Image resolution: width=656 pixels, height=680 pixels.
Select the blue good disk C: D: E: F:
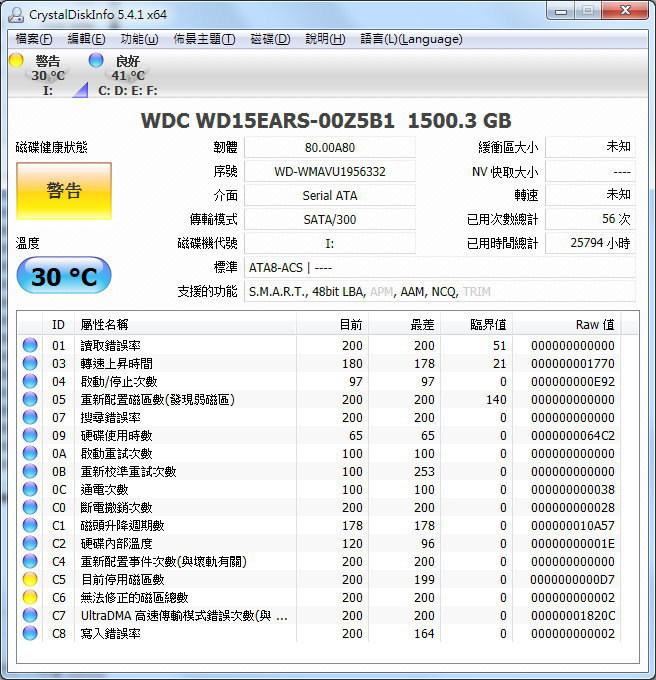(x=123, y=74)
